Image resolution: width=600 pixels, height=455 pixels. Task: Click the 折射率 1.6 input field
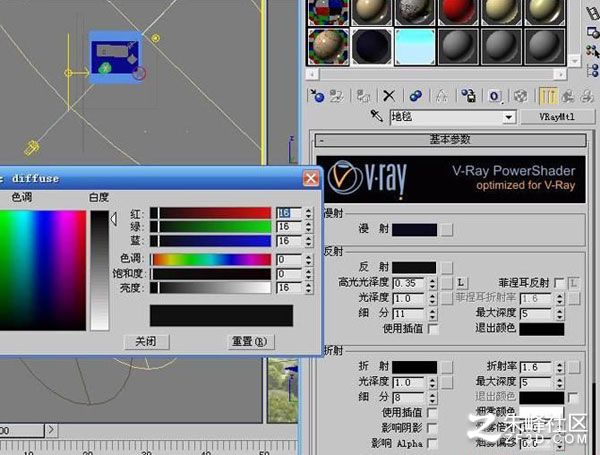click(x=536, y=367)
